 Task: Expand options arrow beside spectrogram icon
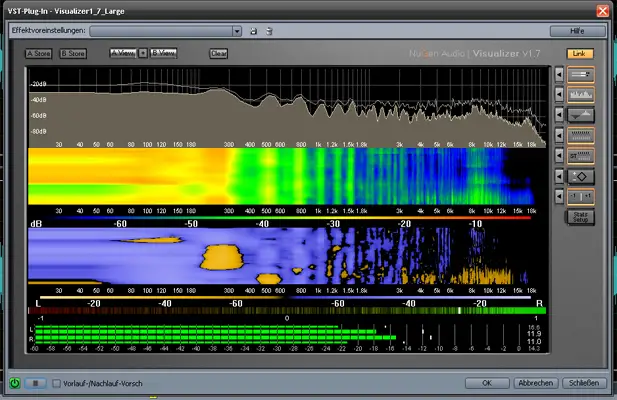coord(559,135)
